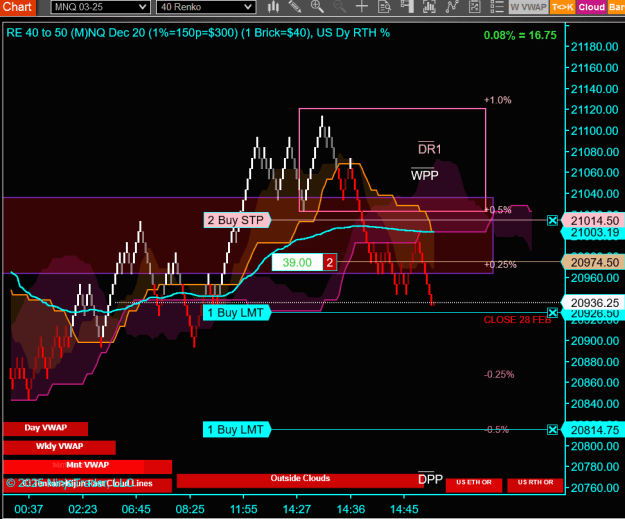Click the 21014.50 price axis marker
This screenshot has width=625, height=519.
point(593,220)
